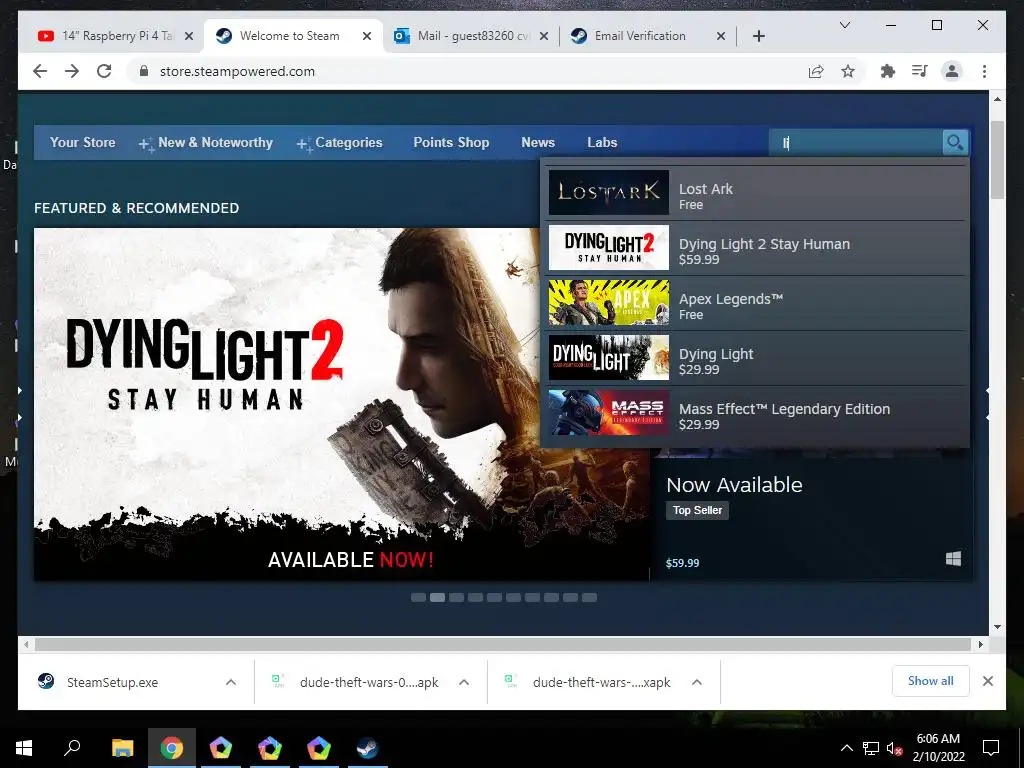Click the vertical page scrollbar thumb
Viewport: 1024px width, 768px height.
click(997, 159)
